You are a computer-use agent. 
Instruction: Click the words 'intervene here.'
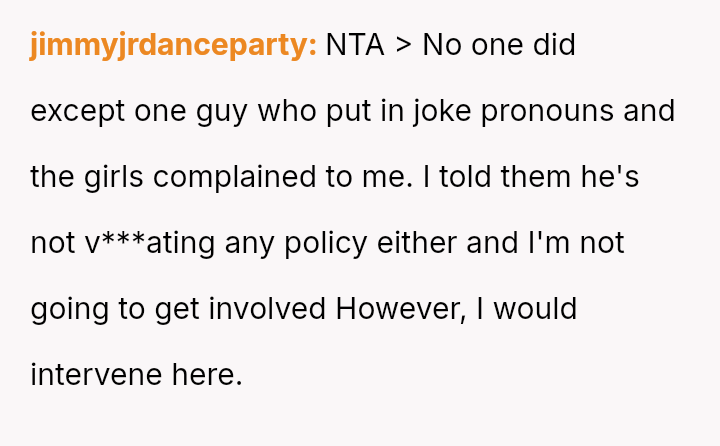(x=136, y=375)
